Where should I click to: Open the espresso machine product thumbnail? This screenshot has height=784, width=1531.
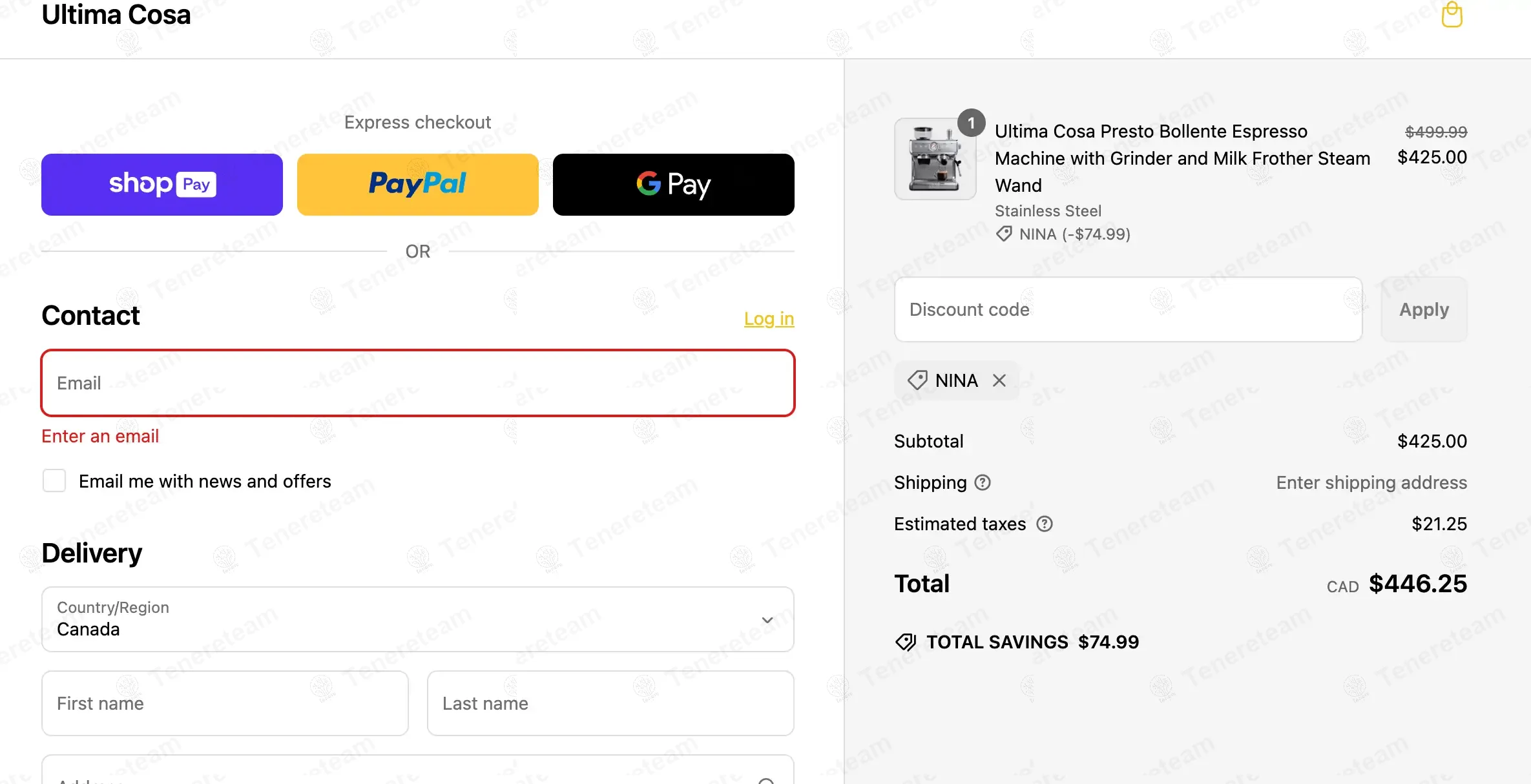[x=934, y=160]
